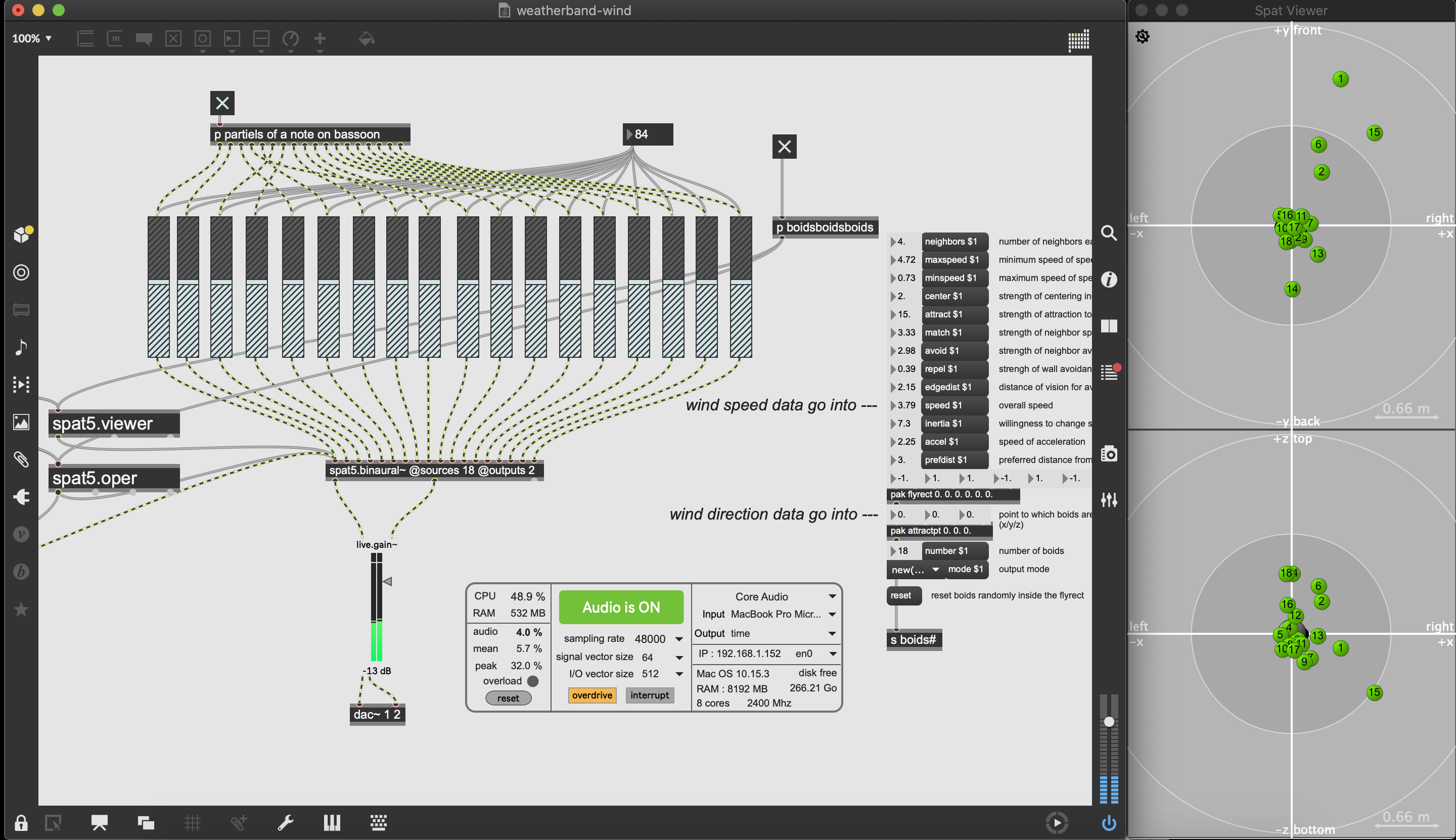Open the sampling rate 48000 dropdown

click(659, 639)
